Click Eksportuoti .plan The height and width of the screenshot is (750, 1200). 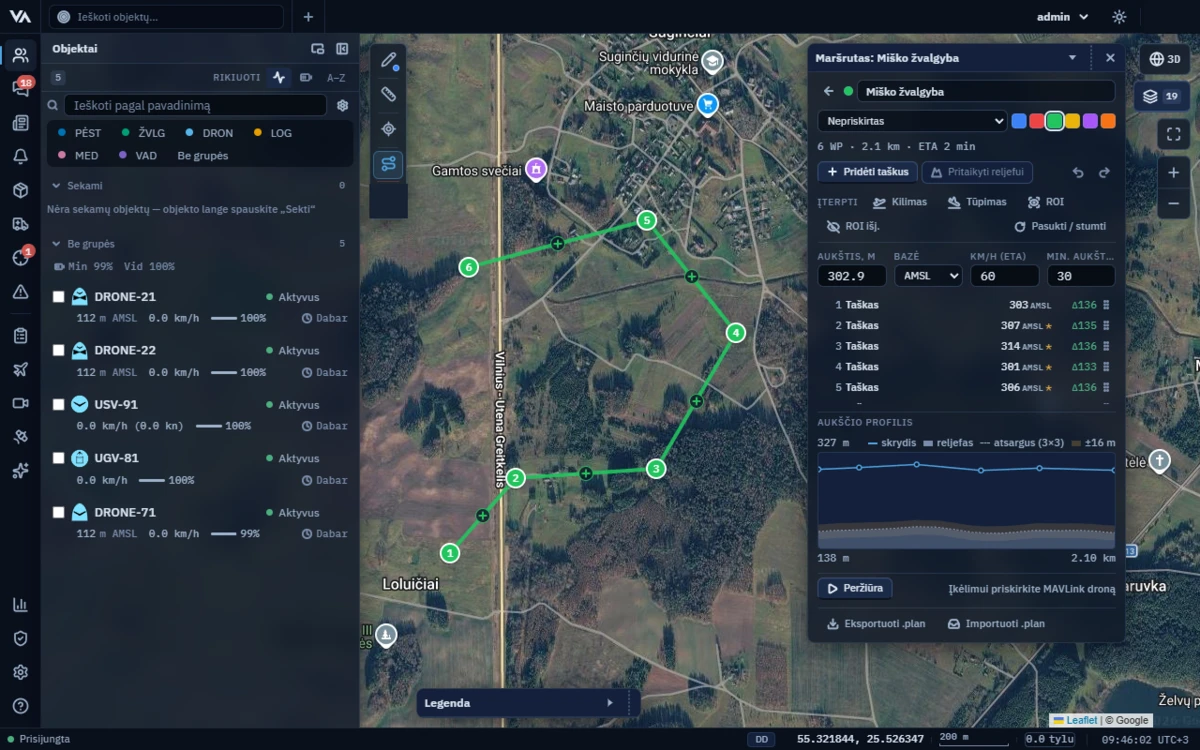click(x=877, y=624)
